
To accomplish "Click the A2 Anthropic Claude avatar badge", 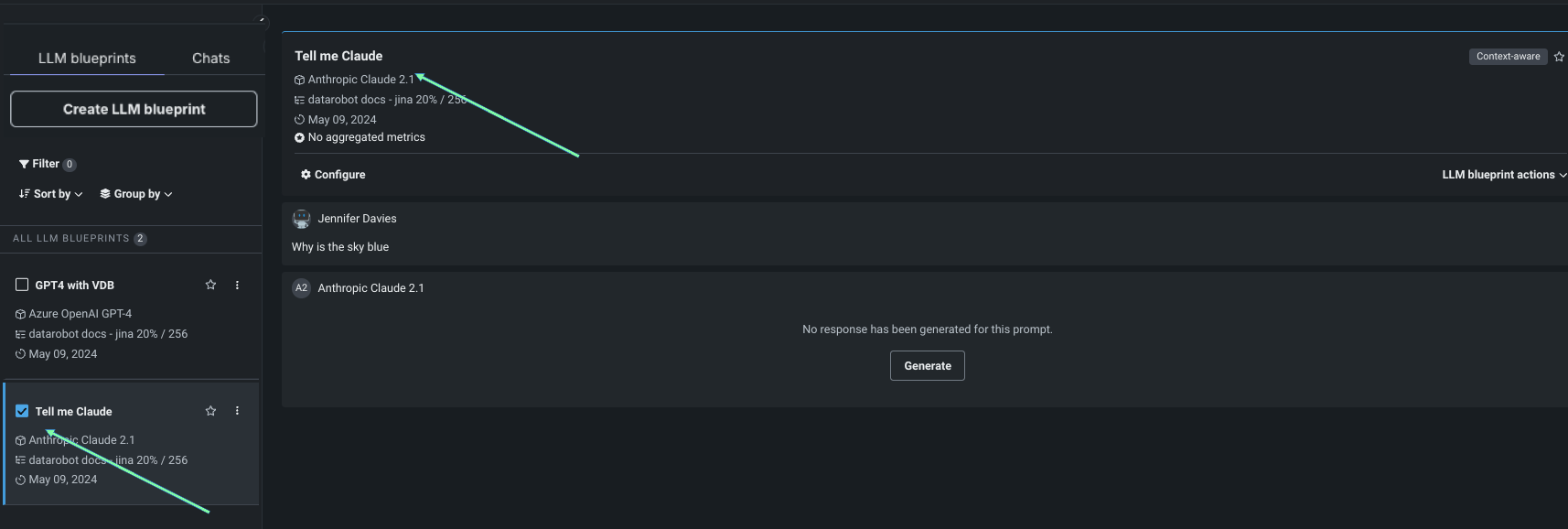I will point(301,288).
